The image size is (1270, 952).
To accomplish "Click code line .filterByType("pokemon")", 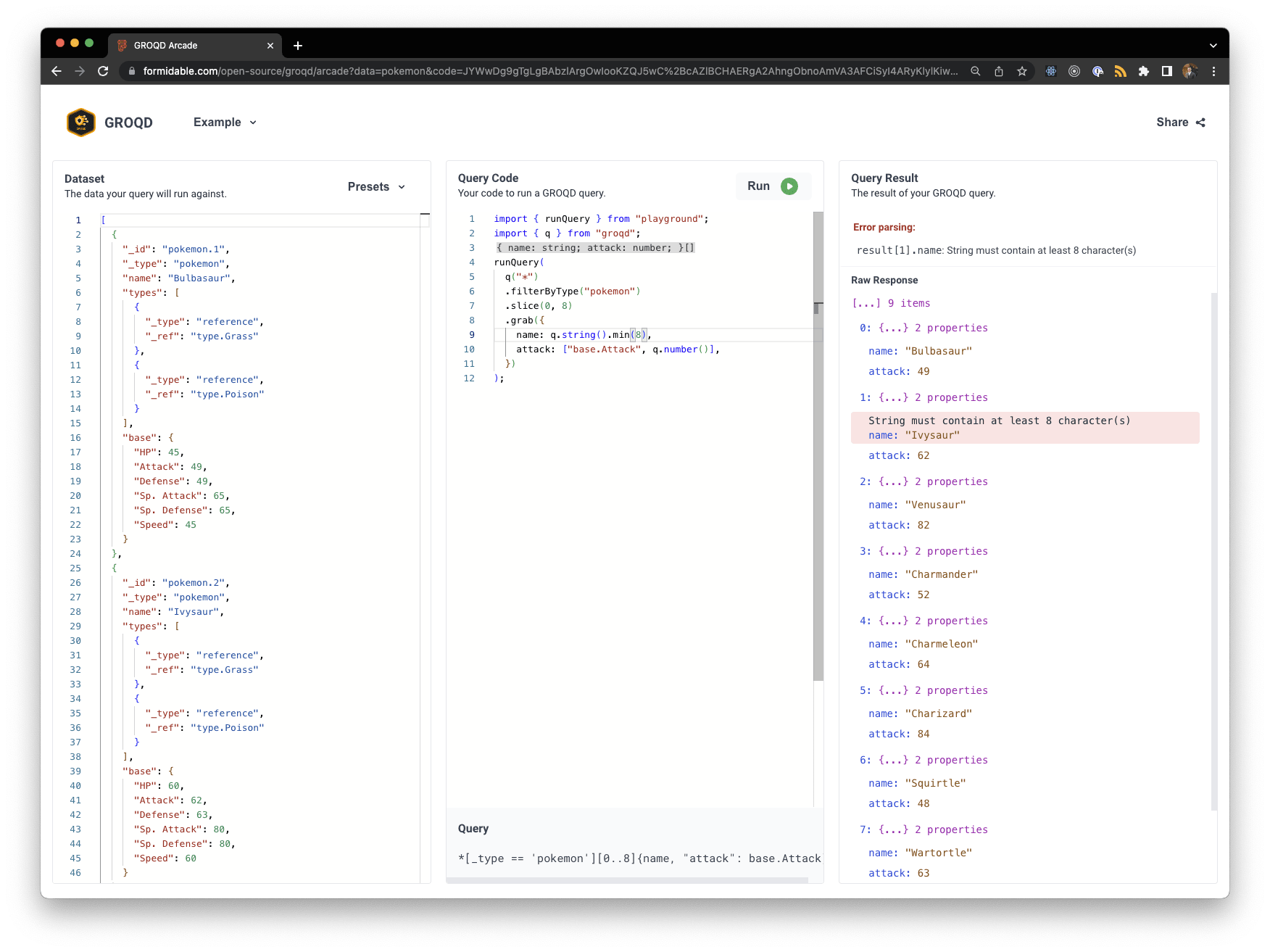I will [x=573, y=291].
